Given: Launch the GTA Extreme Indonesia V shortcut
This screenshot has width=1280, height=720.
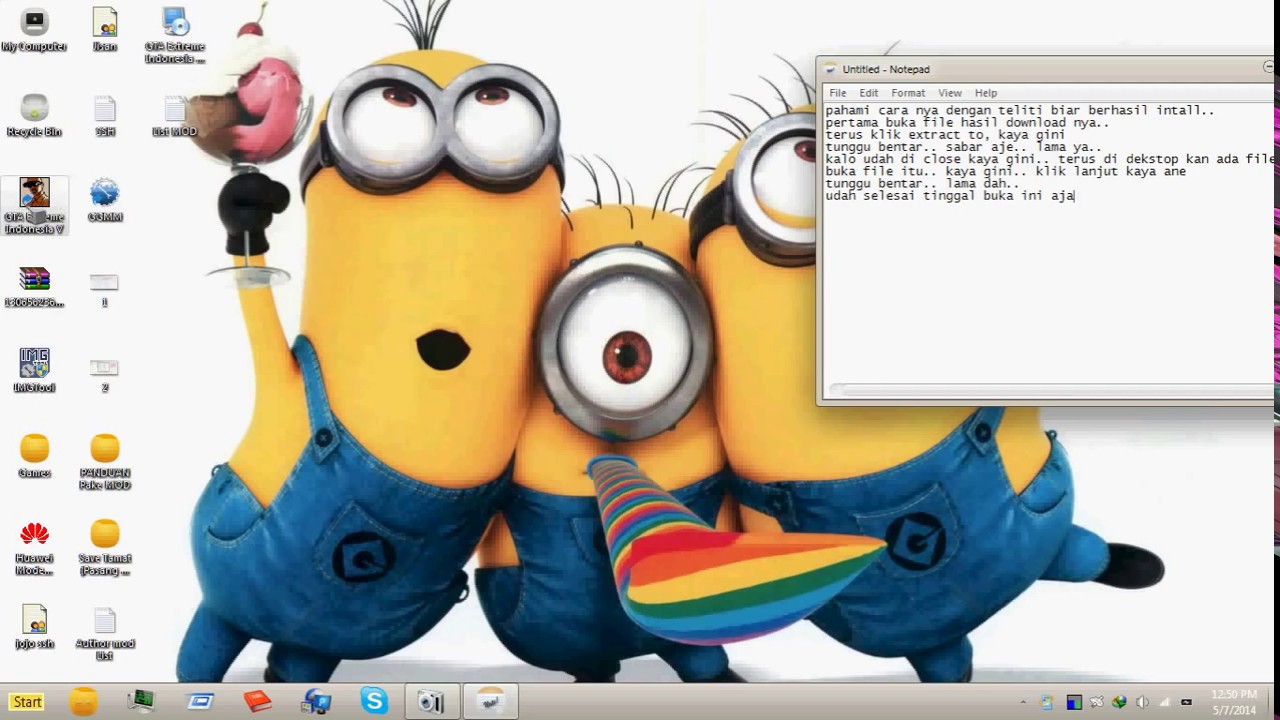Looking at the screenshot, I should pos(34,207).
